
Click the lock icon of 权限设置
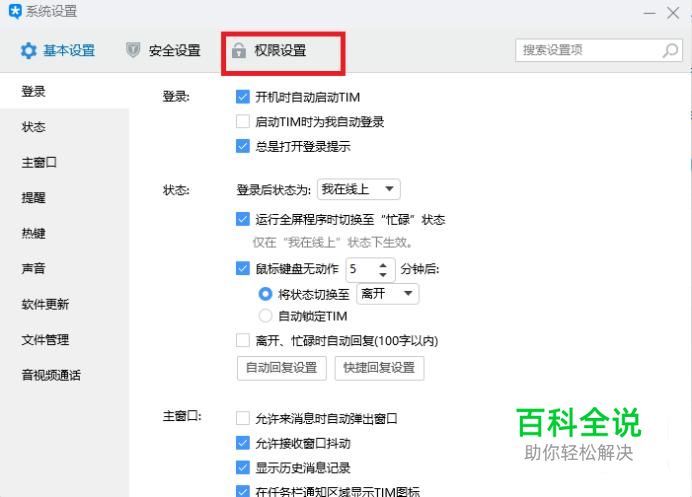[239, 51]
